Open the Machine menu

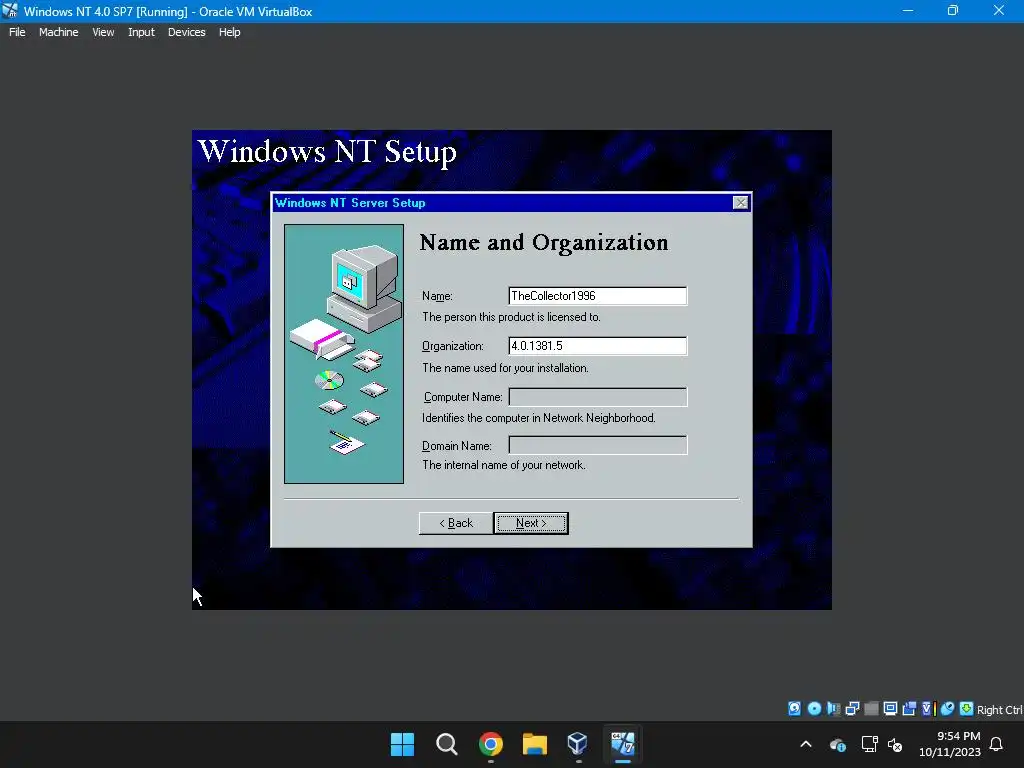[x=58, y=32]
